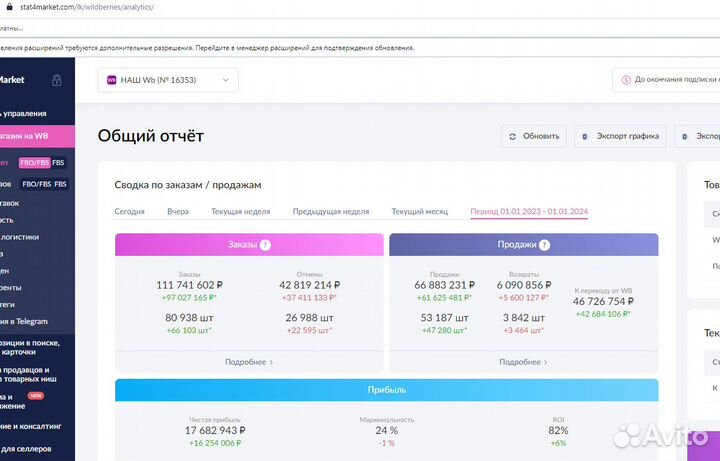Select the Сегодня period tab
Viewport: 720px width, 461px height.
coord(129,211)
